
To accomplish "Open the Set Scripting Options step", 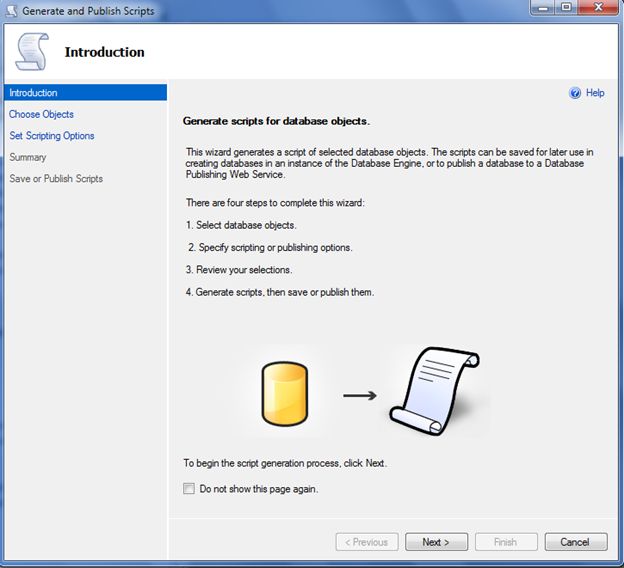I will click(x=52, y=136).
